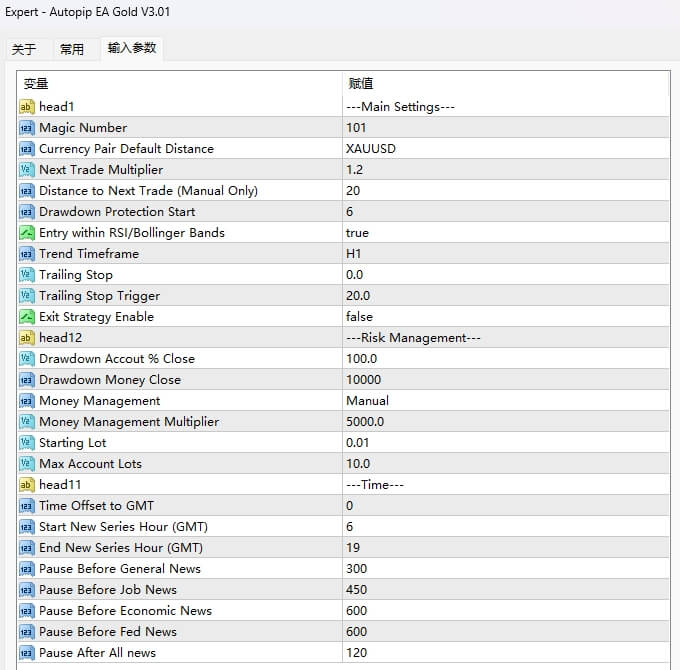680x670 pixels.
Task: Click the icon beside head1 variable
Action: pos(27,107)
